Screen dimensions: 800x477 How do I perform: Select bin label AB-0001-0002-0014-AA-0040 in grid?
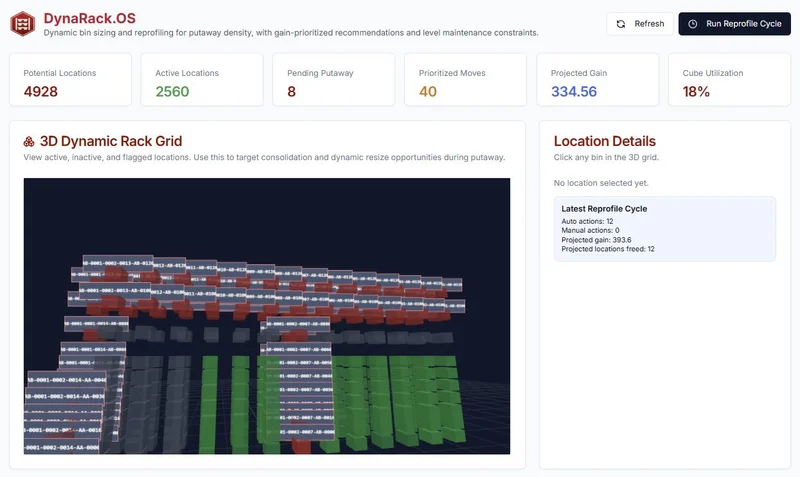[67, 380]
